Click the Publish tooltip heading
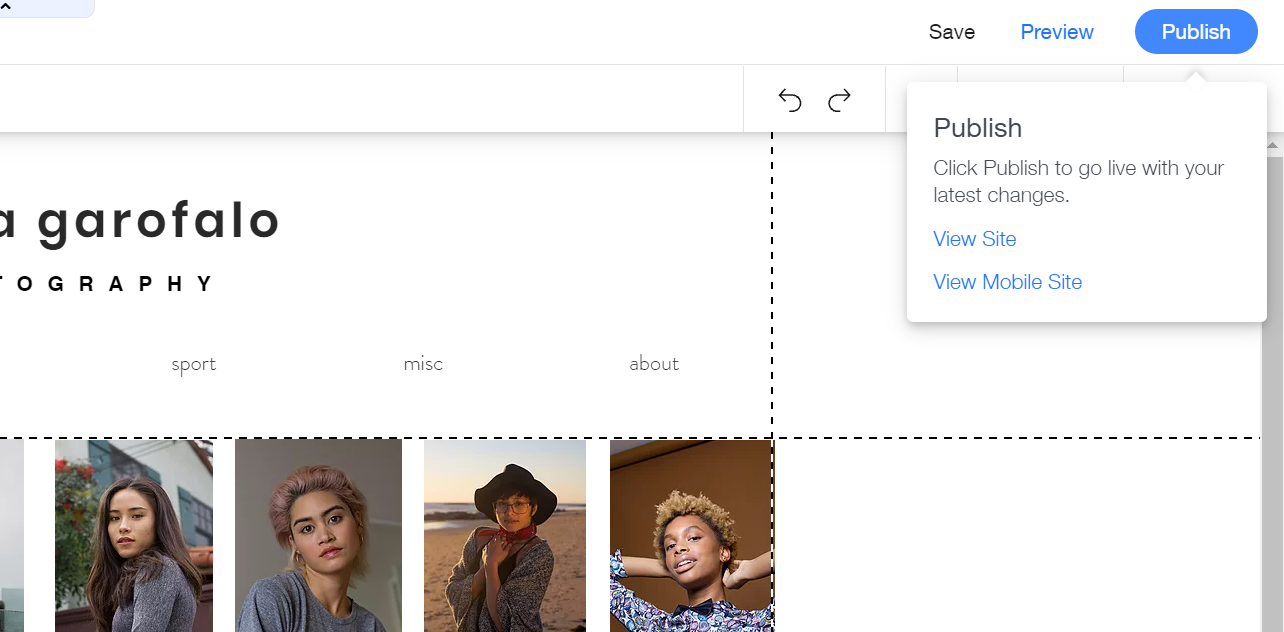1284x632 pixels. (977, 128)
